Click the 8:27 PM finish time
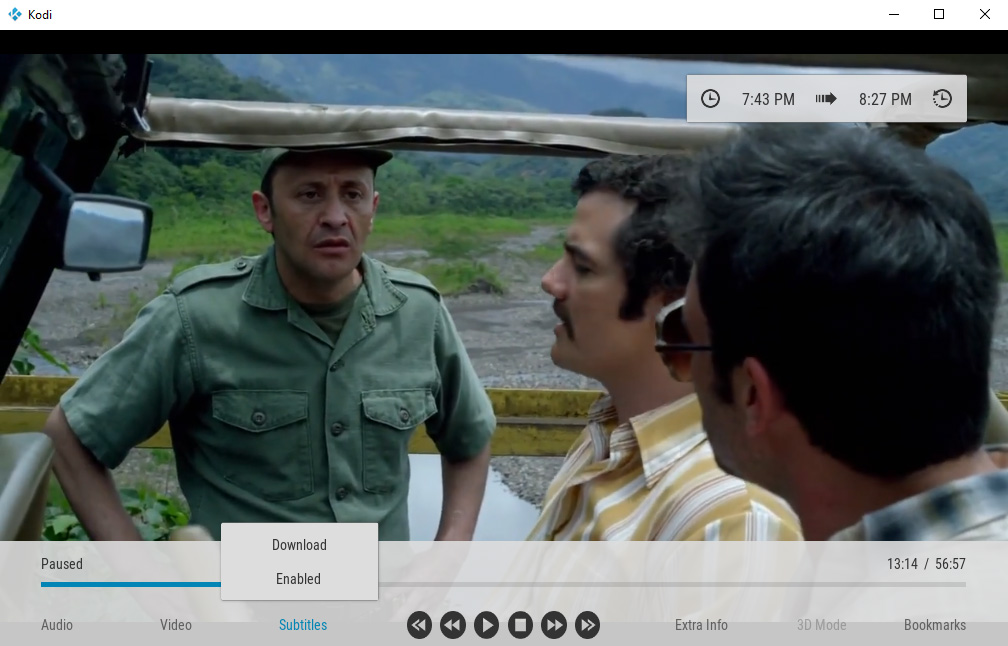 click(885, 99)
